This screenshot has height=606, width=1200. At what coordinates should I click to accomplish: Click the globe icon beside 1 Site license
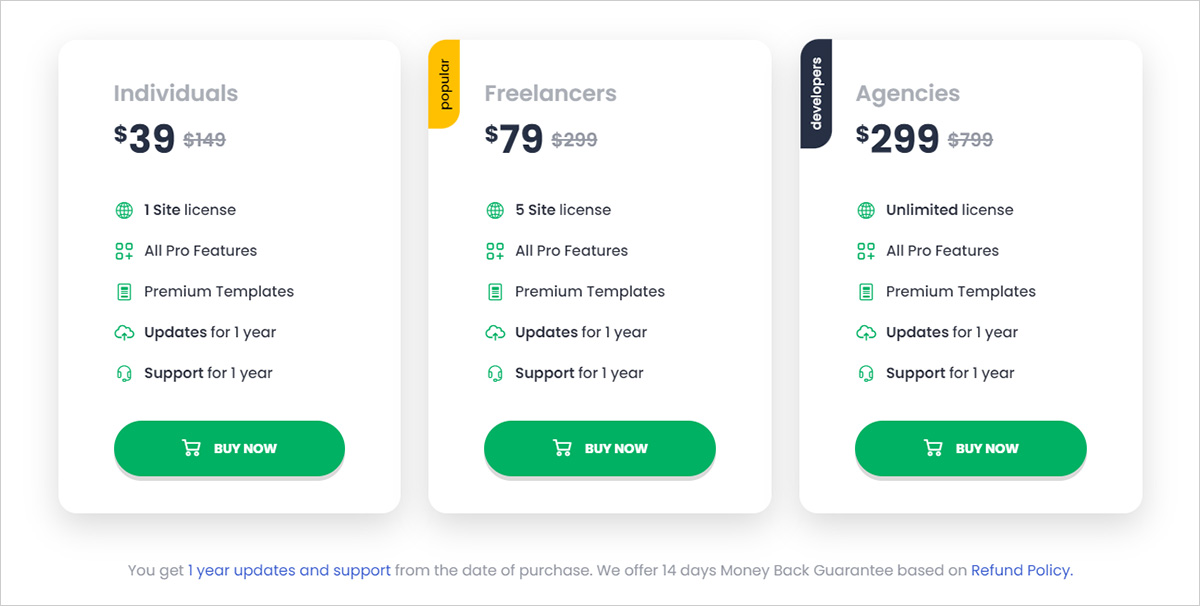pos(124,210)
